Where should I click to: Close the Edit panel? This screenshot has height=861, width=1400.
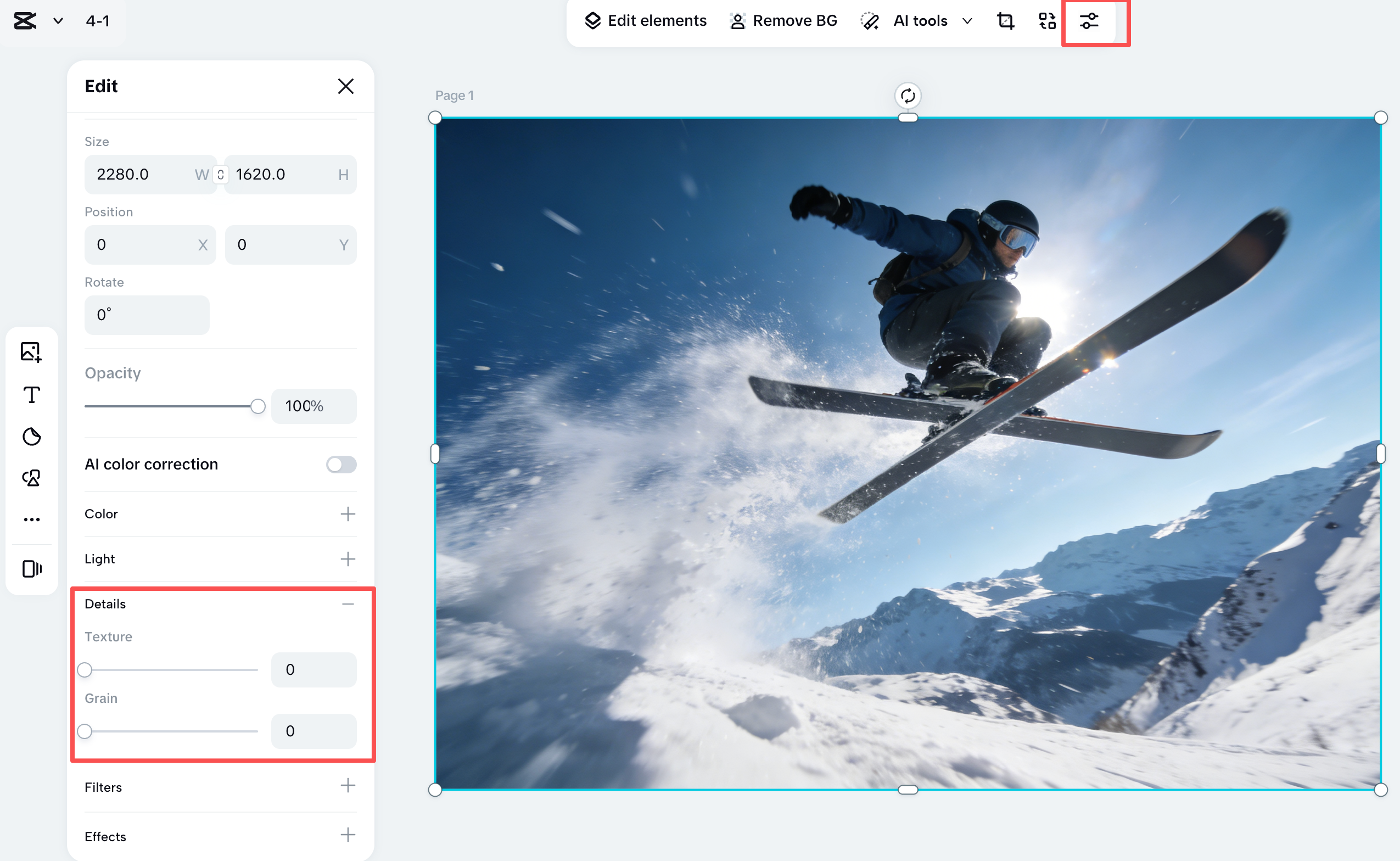coord(345,87)
